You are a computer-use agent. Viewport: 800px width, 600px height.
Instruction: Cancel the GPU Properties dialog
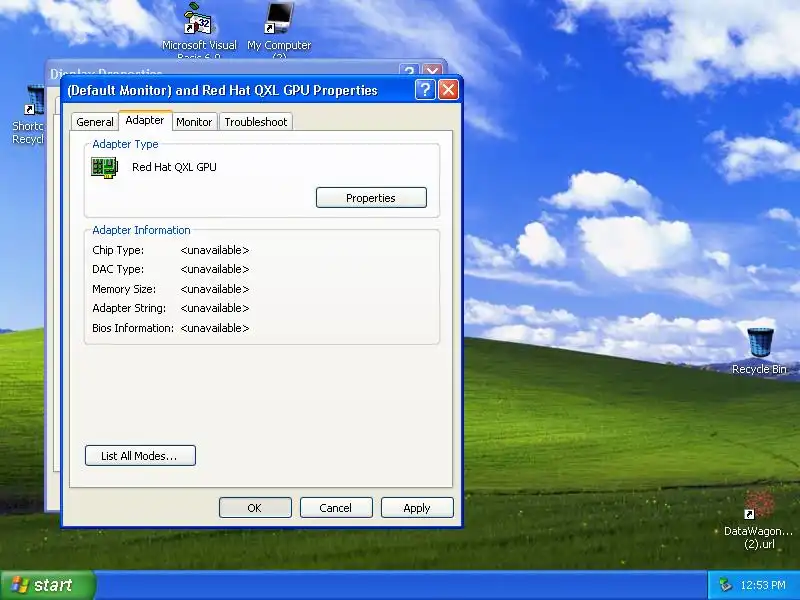pyautogui.click(x=336, y=508)
